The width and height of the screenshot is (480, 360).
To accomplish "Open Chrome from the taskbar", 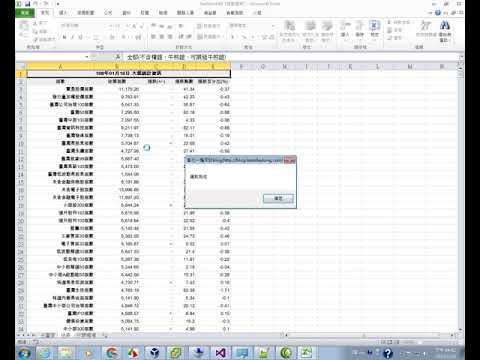I will click(x=111, y=353).
